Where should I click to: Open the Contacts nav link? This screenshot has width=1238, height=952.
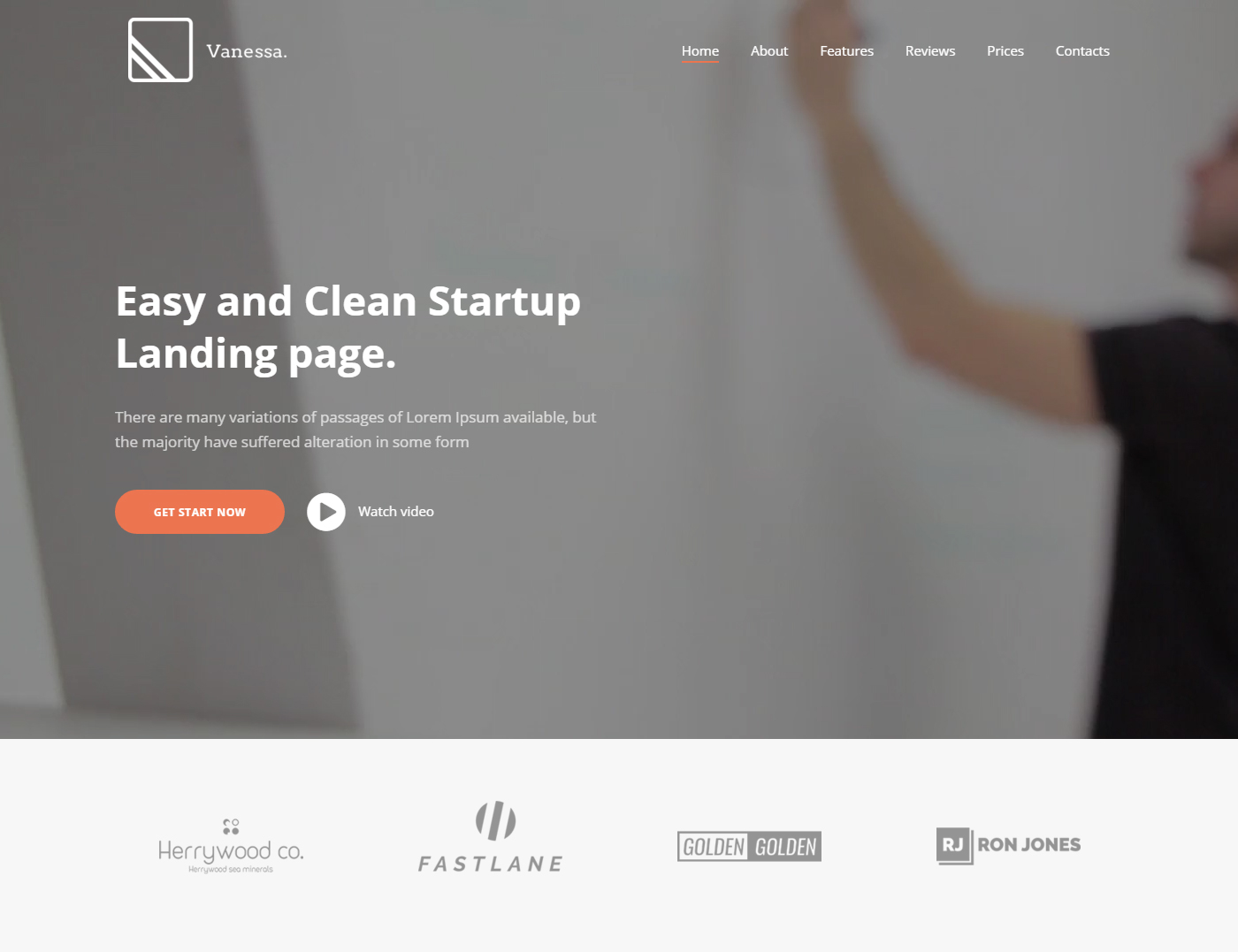pos(1082,51)
